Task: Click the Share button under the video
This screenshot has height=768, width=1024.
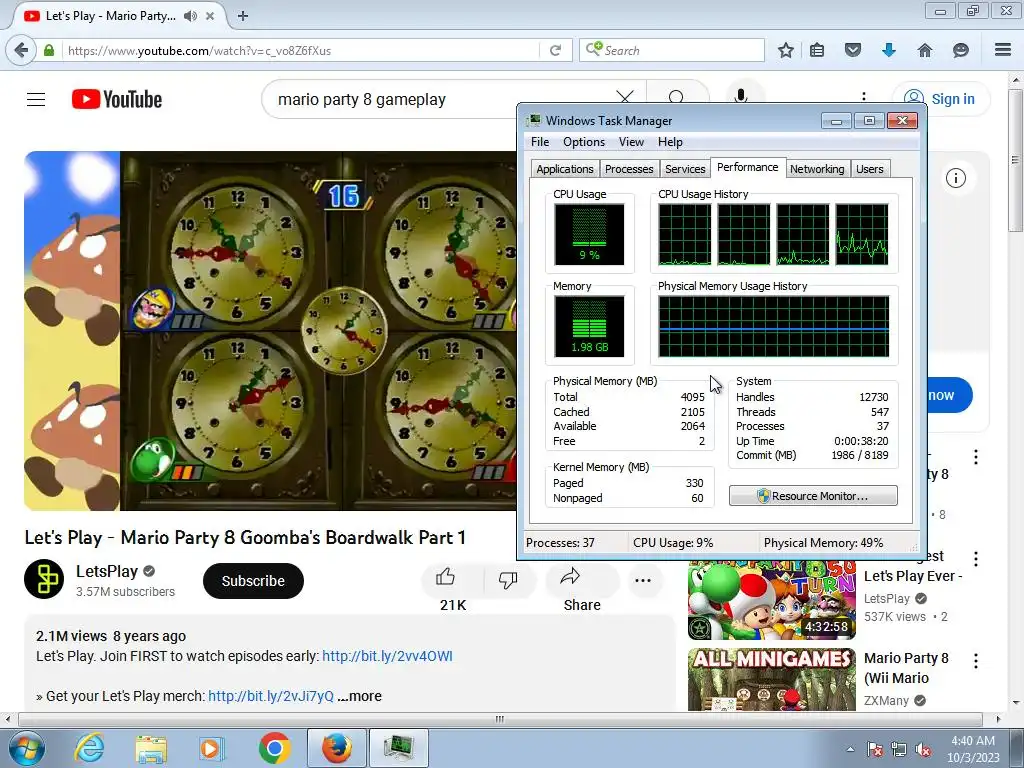Action: point(582,589)
